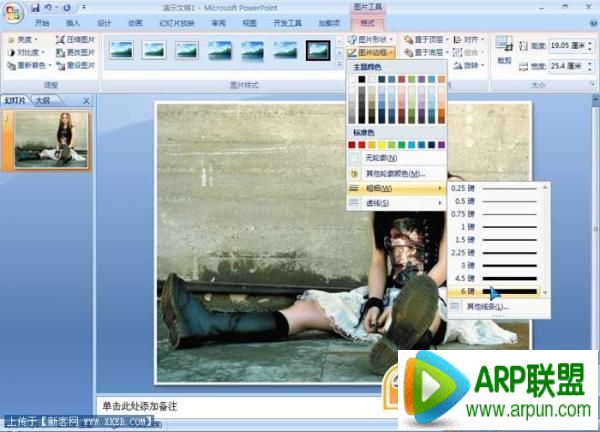Screen dimensions: 600x432
Task: Apply the fifth picture style with reflection
Action: 253,50
